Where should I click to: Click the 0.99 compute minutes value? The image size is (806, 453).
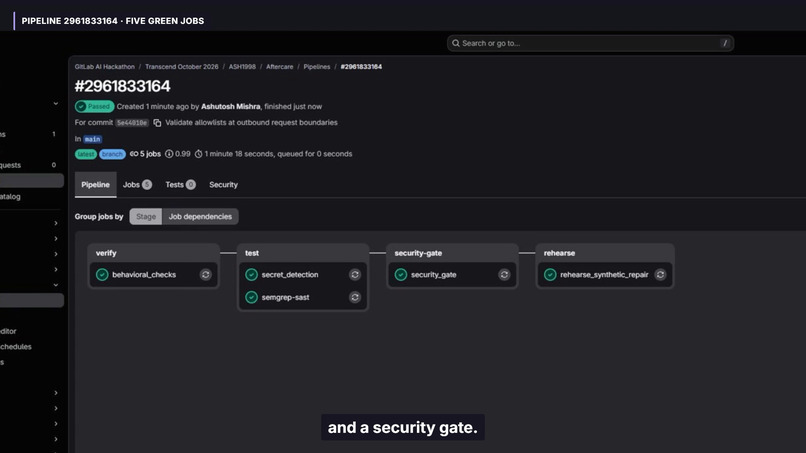[182, 154]
